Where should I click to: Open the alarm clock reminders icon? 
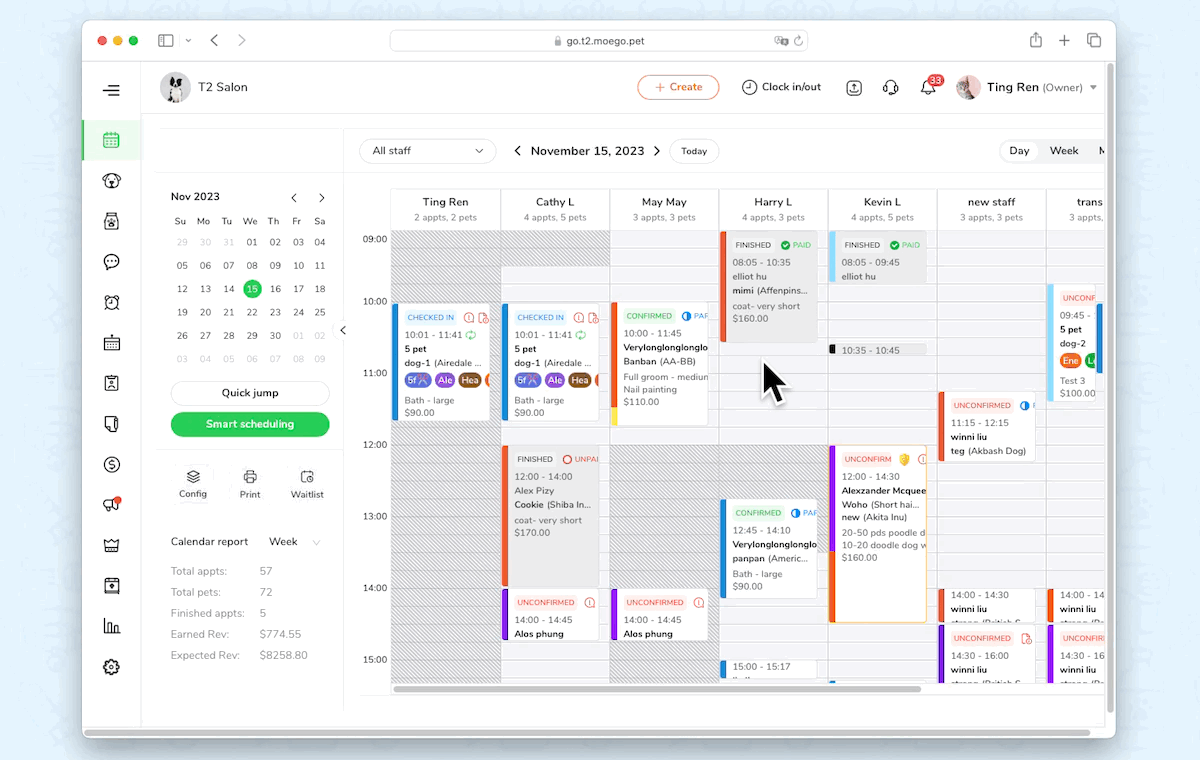pyautogui.click(x=111, y=302)
